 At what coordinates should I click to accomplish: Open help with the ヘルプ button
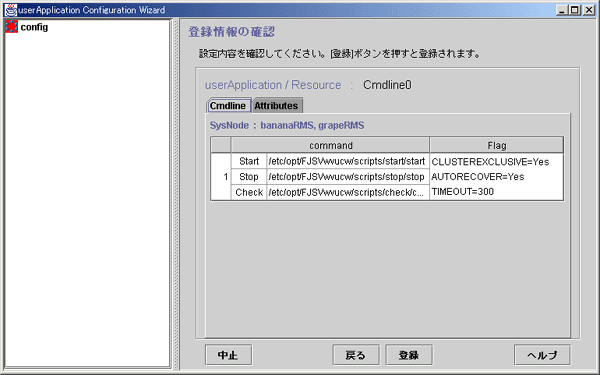[x=542, y=355]
